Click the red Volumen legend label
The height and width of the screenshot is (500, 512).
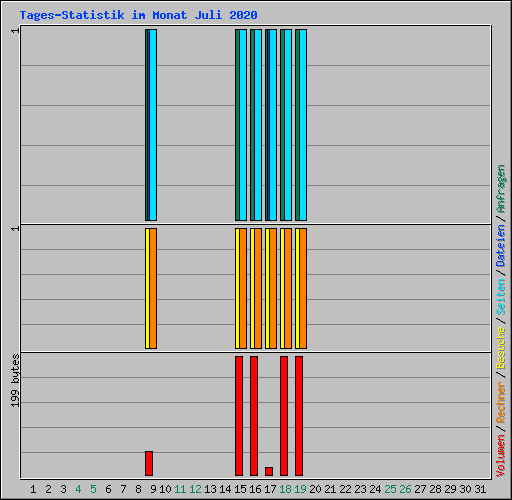tap(501, 456)
